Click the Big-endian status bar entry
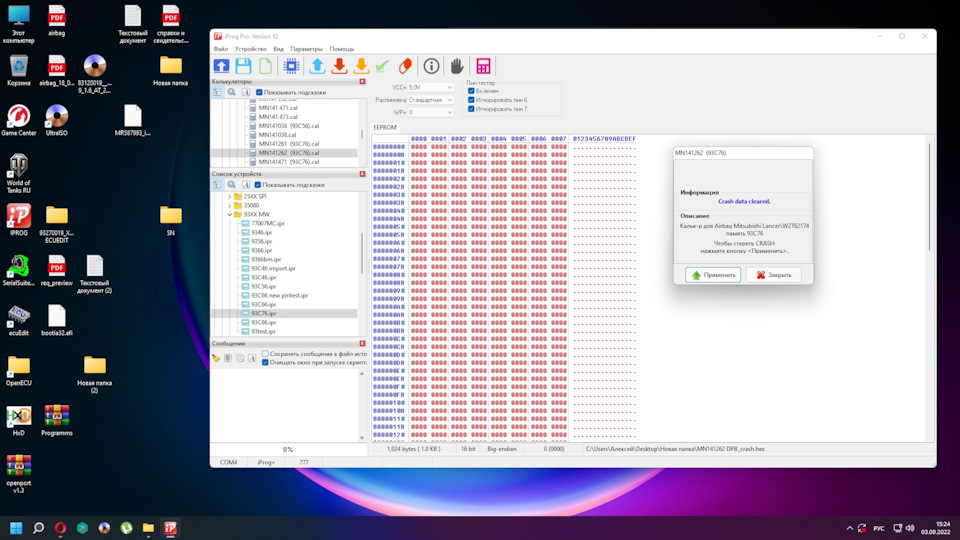 pyautogui.click(x=501, y=449)
